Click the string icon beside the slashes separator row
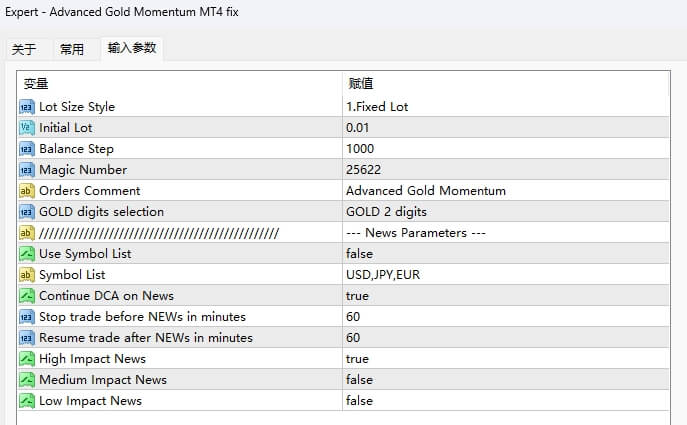Viewport: 687px width, 425px height. click(27, 233)
